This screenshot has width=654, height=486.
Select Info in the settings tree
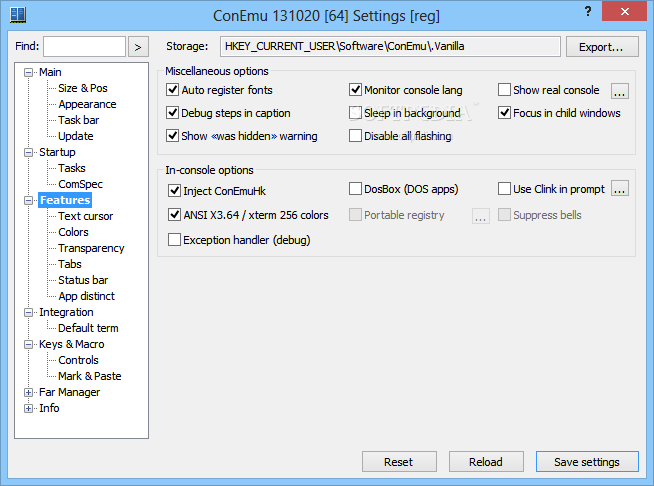[x=49, y=408]
